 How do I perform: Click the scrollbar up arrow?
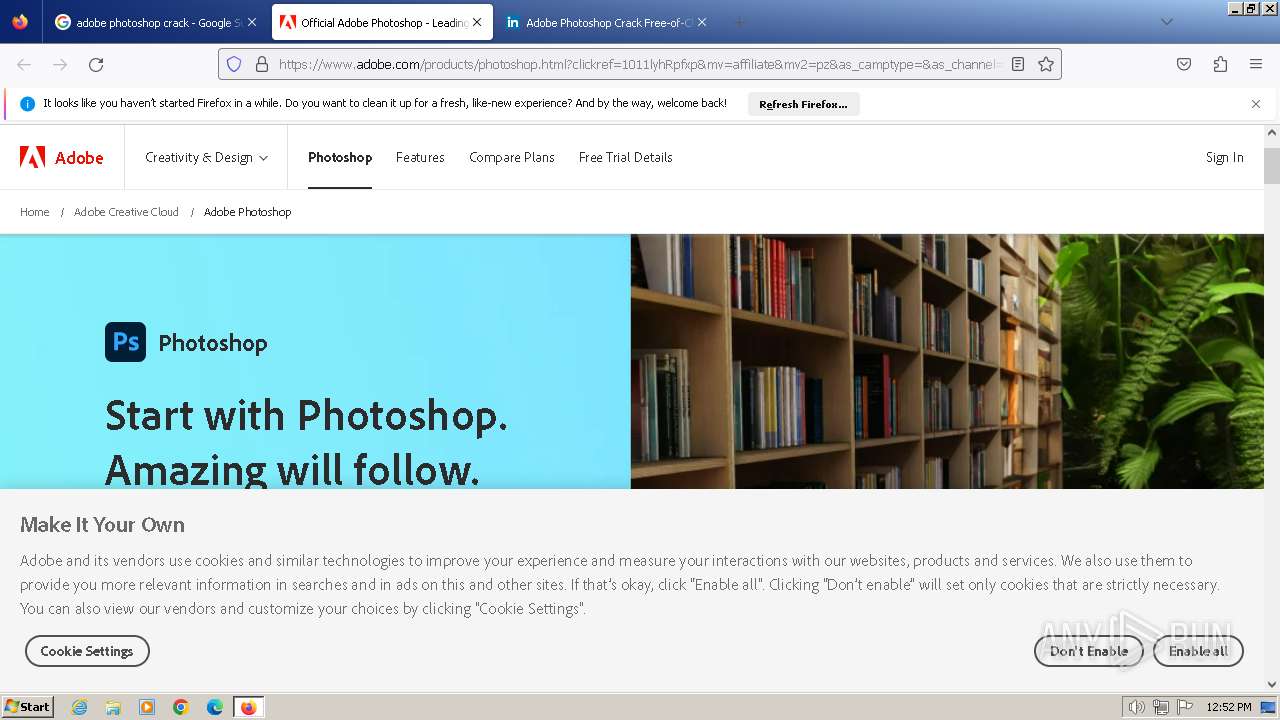click(x=1272, y=132)
